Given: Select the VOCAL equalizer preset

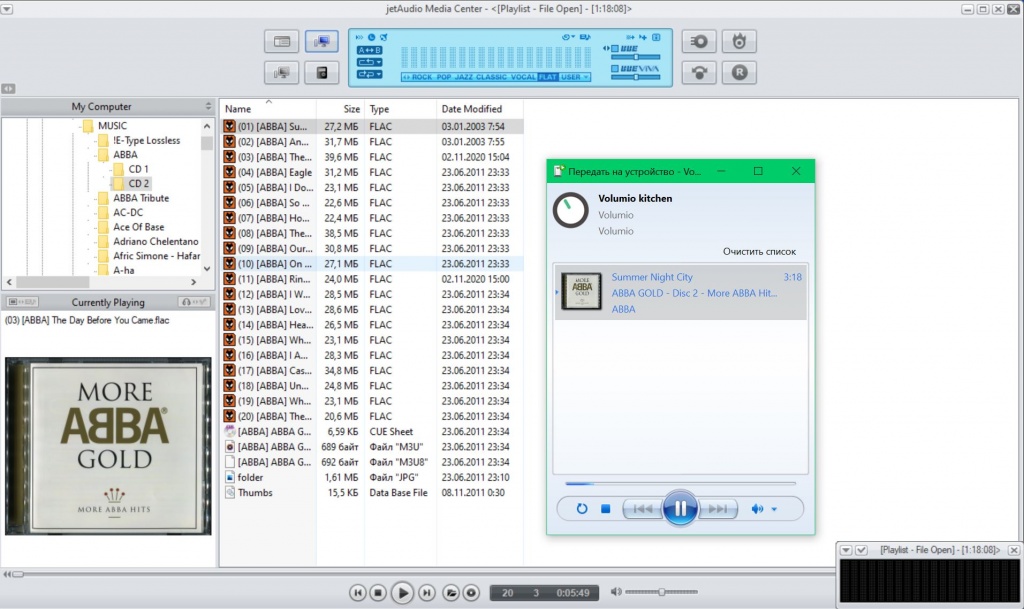Looking at the screenshot, I should (x=523, y=77).
